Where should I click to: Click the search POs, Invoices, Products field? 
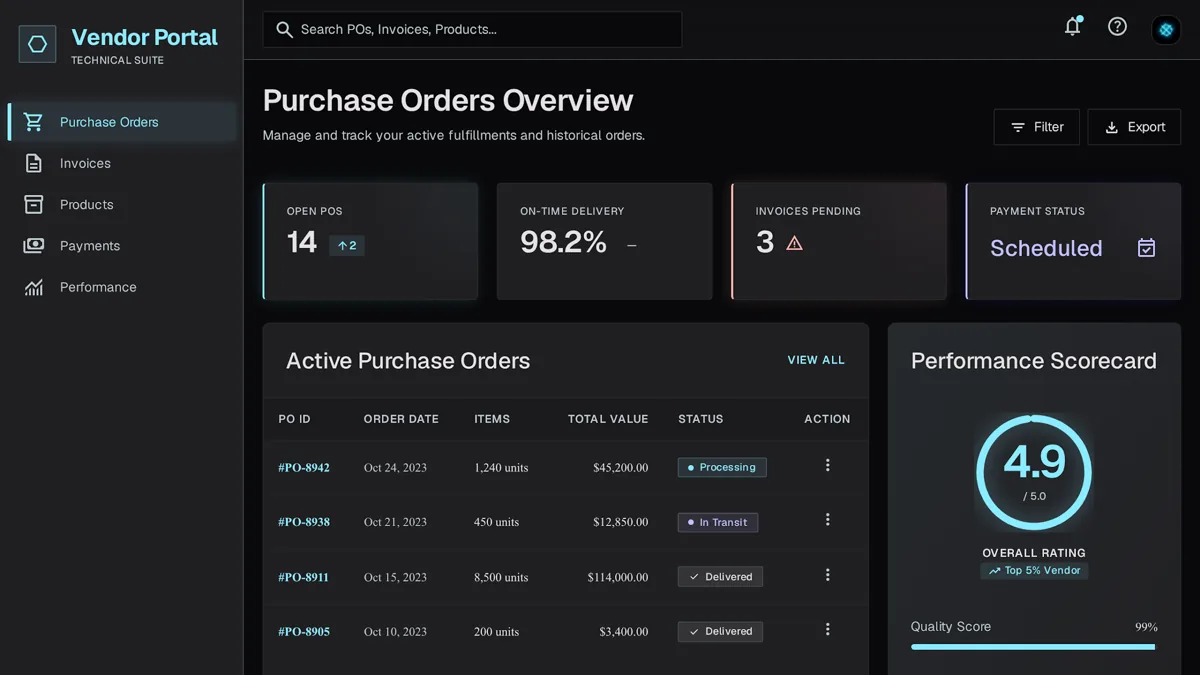472,30
